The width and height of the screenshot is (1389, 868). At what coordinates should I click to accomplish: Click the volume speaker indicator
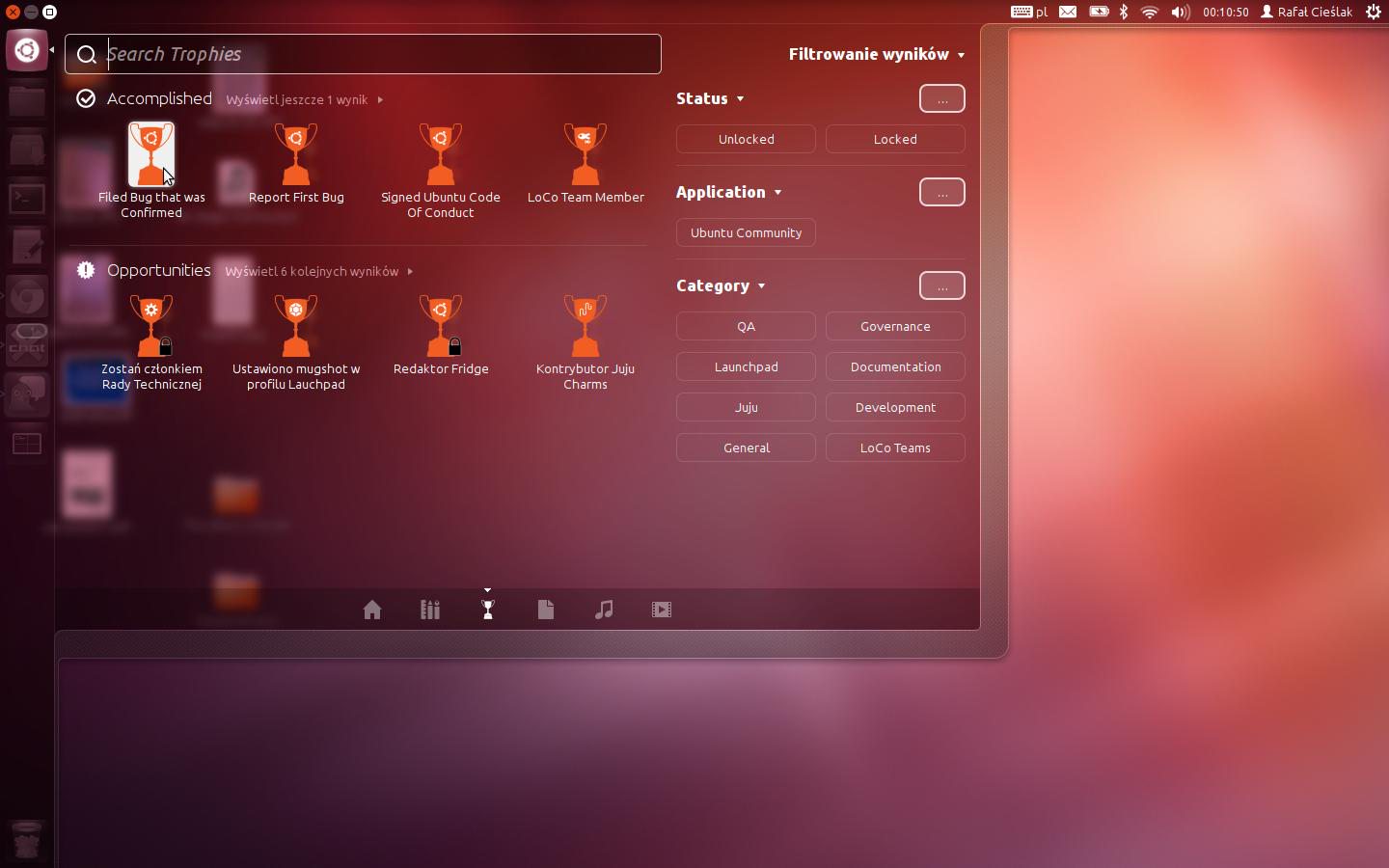point(1180,12)
